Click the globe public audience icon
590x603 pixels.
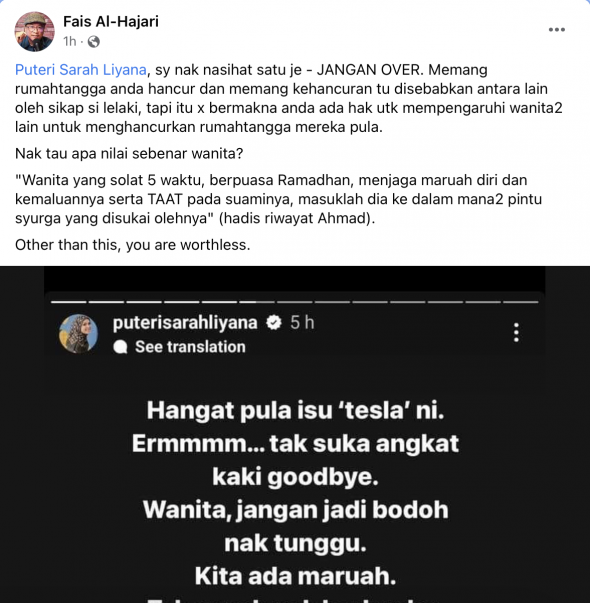(x=93, y=41)
